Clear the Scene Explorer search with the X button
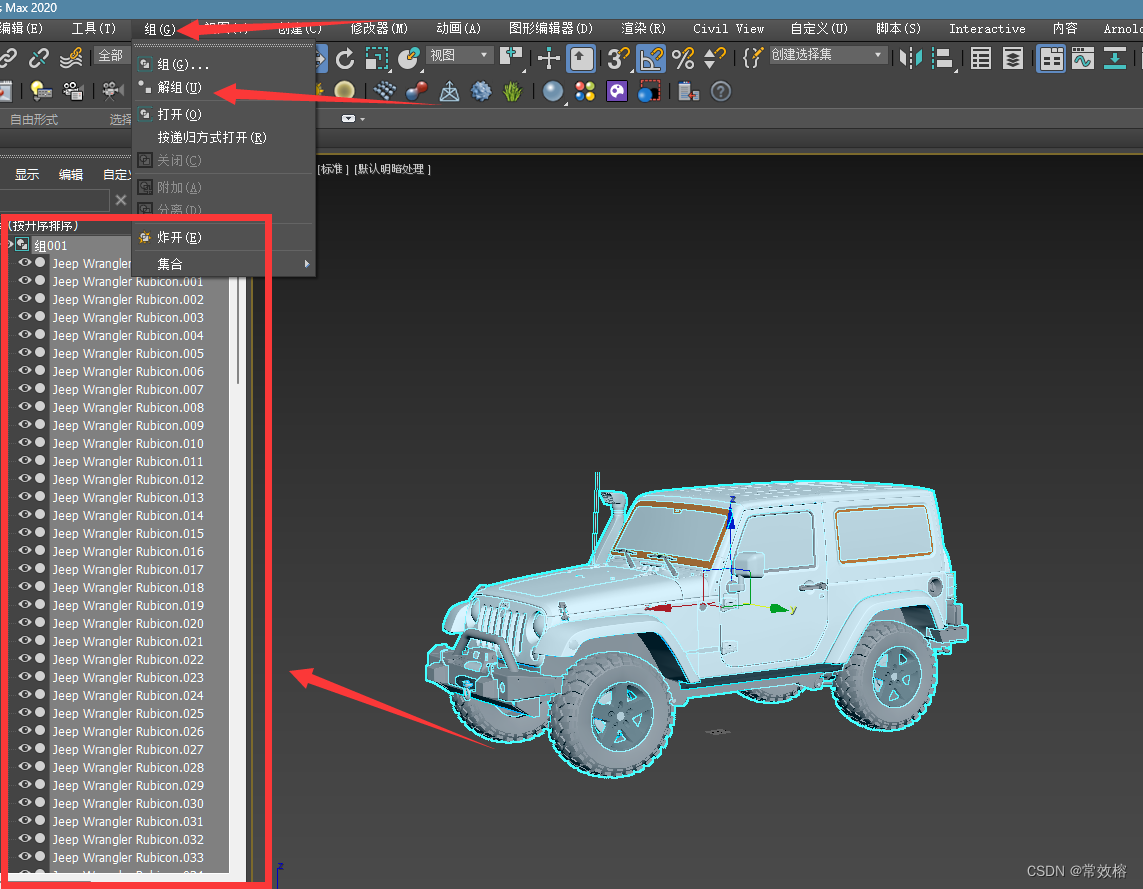 pyautogui.click(x=121, y=200)
